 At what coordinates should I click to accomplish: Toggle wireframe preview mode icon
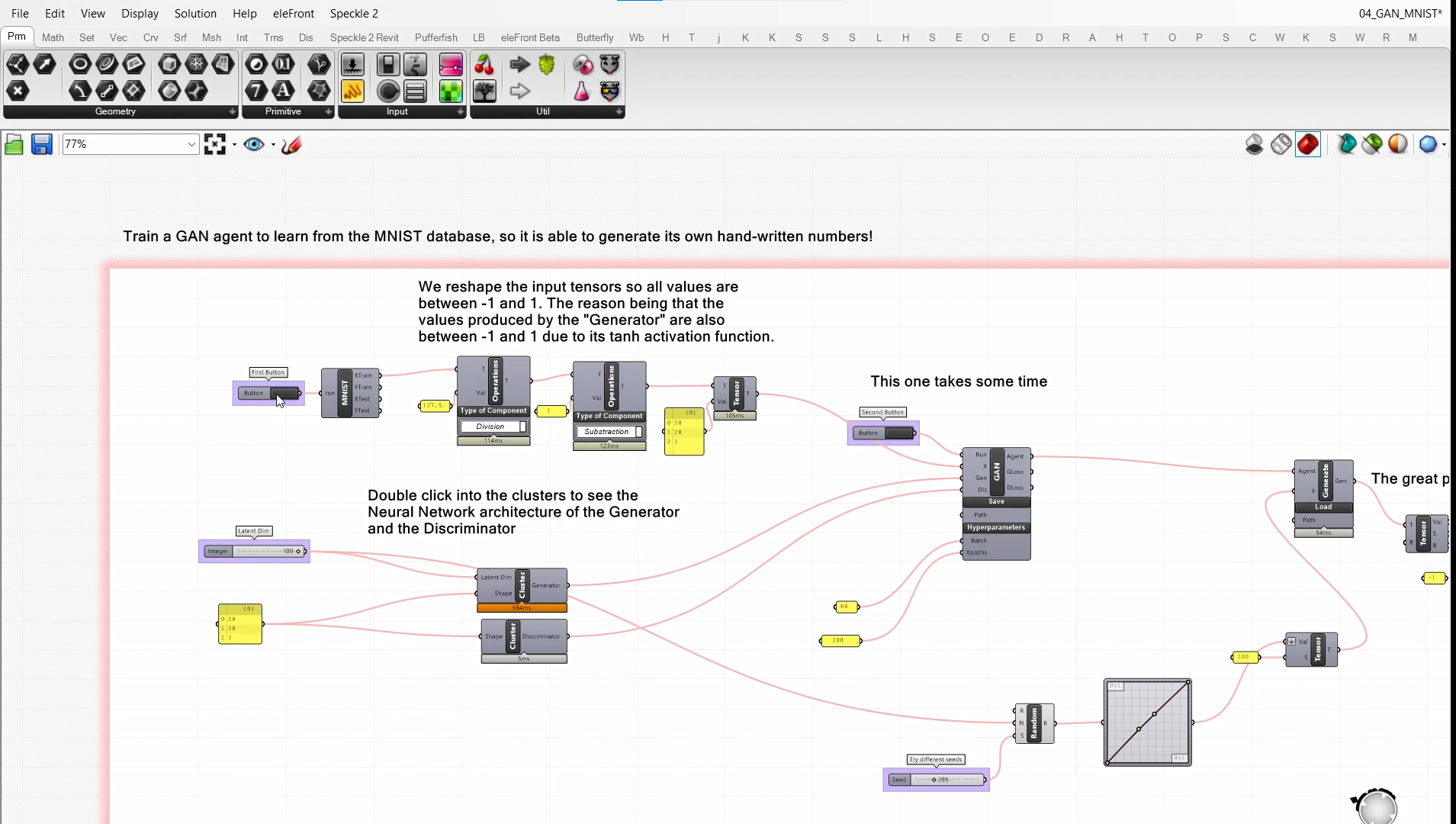pos(1281,144)
